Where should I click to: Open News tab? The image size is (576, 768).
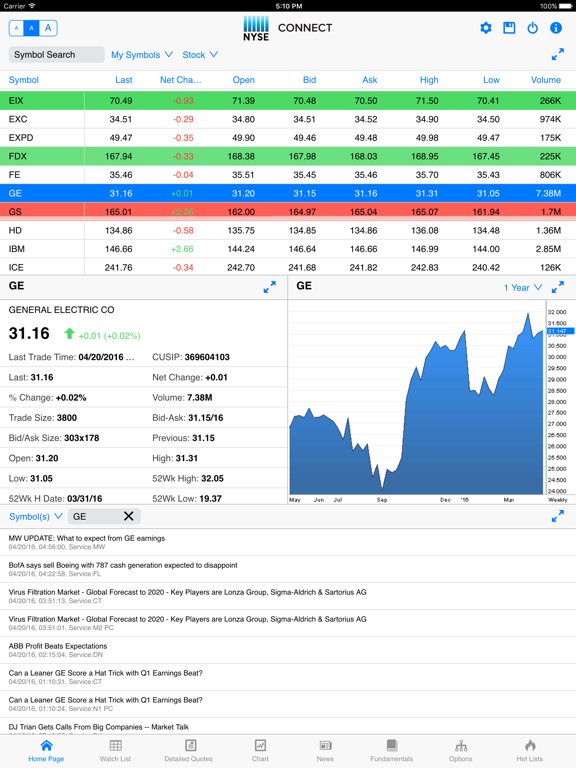325,751
